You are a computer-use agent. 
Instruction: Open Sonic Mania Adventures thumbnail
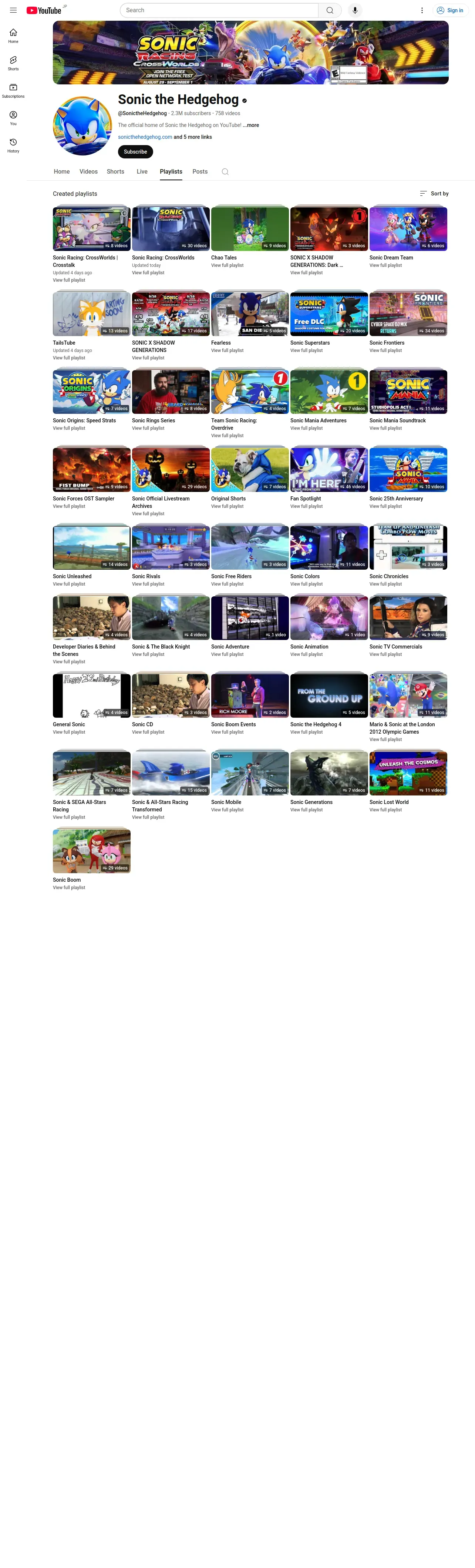(x=329, y=392)
